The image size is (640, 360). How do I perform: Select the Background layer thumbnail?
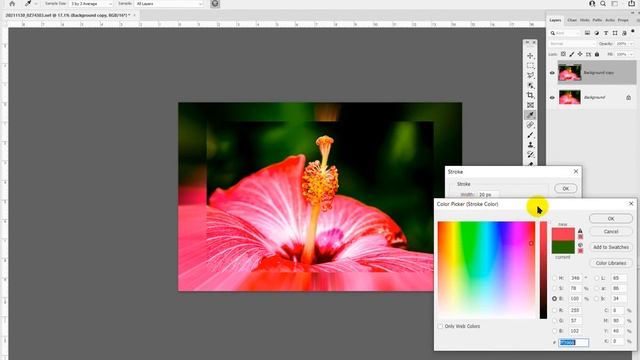tap(570, 97)
